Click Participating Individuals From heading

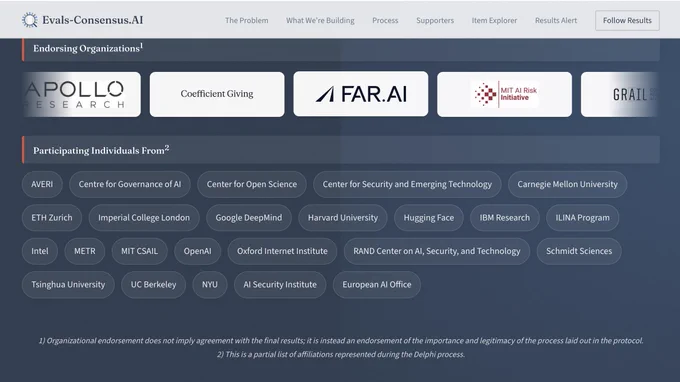101,150
